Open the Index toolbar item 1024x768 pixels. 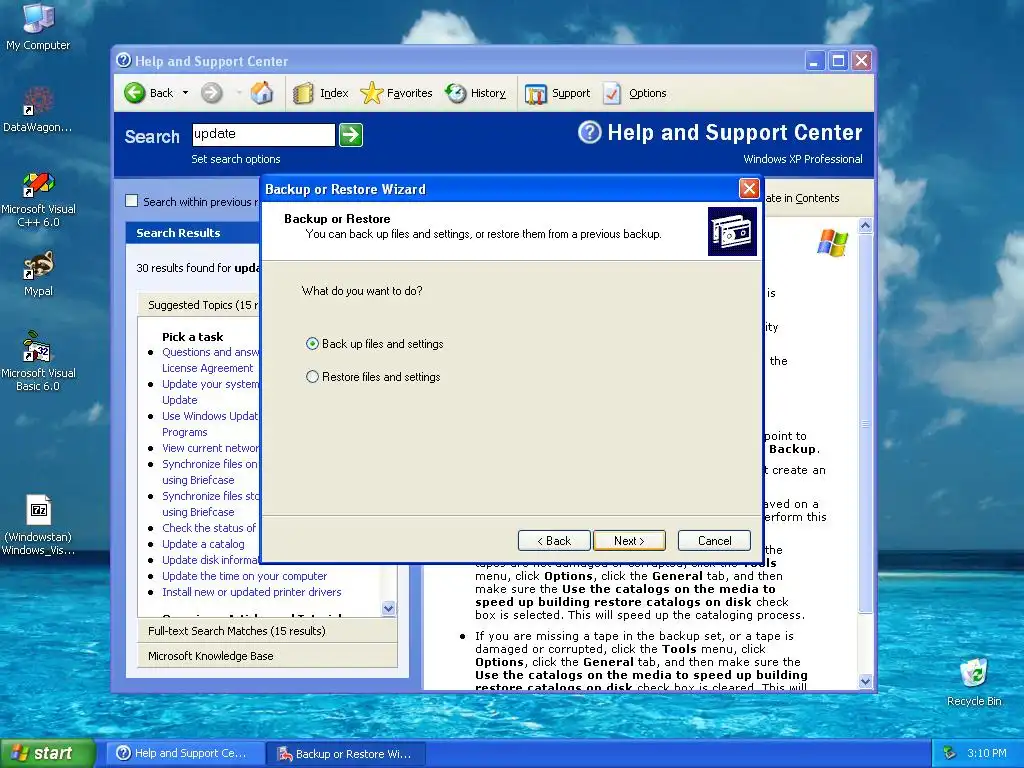click(x=320, y=93)
